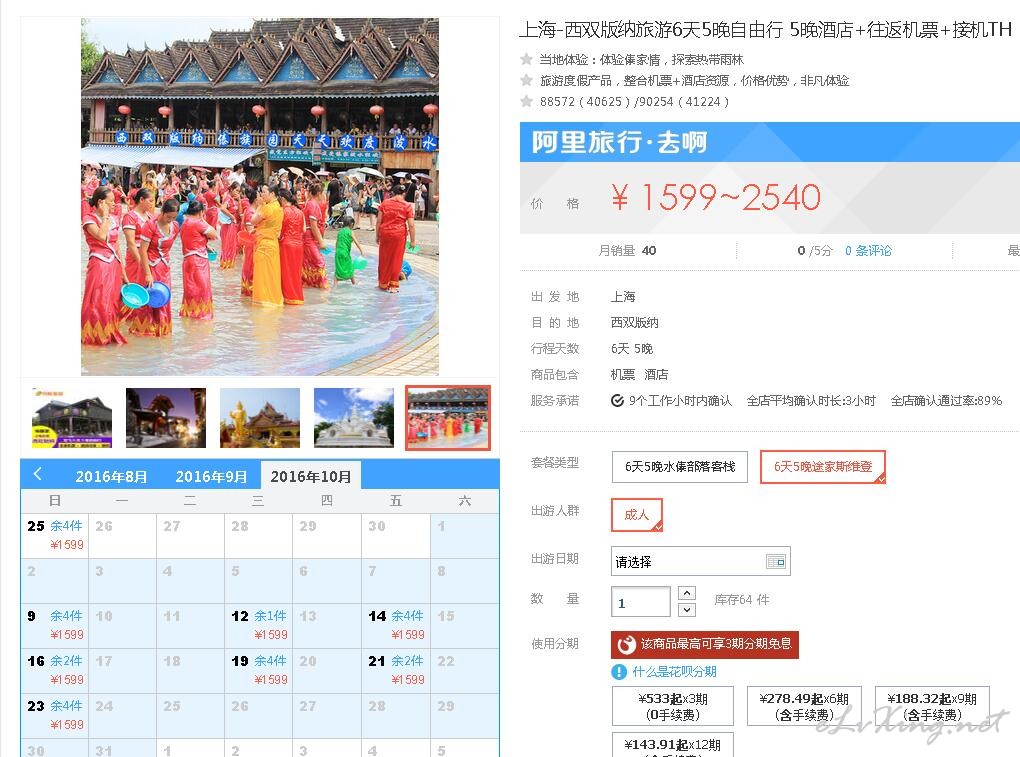View the golden Buddha temple thumbnail
Viewport: 1020px width, 757px height.
(x=260, y=418)
